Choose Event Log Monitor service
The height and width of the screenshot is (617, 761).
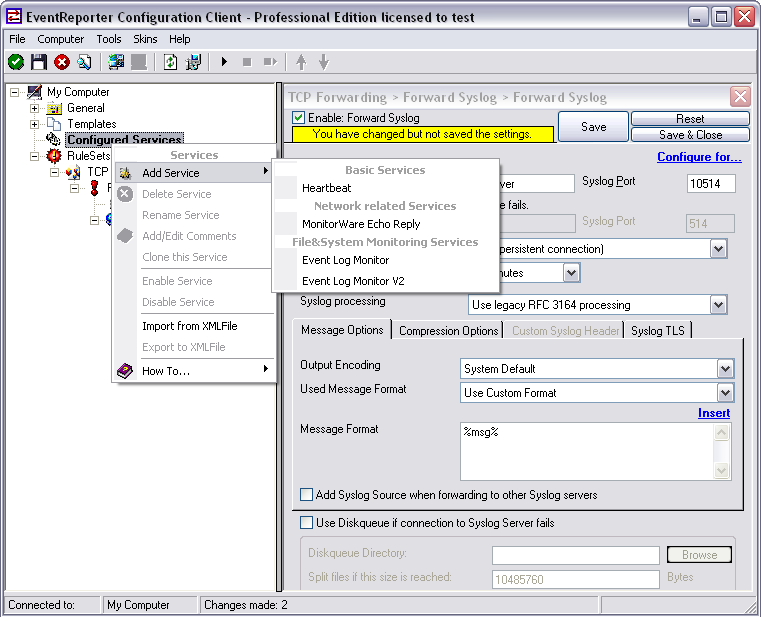click(386, 260)
